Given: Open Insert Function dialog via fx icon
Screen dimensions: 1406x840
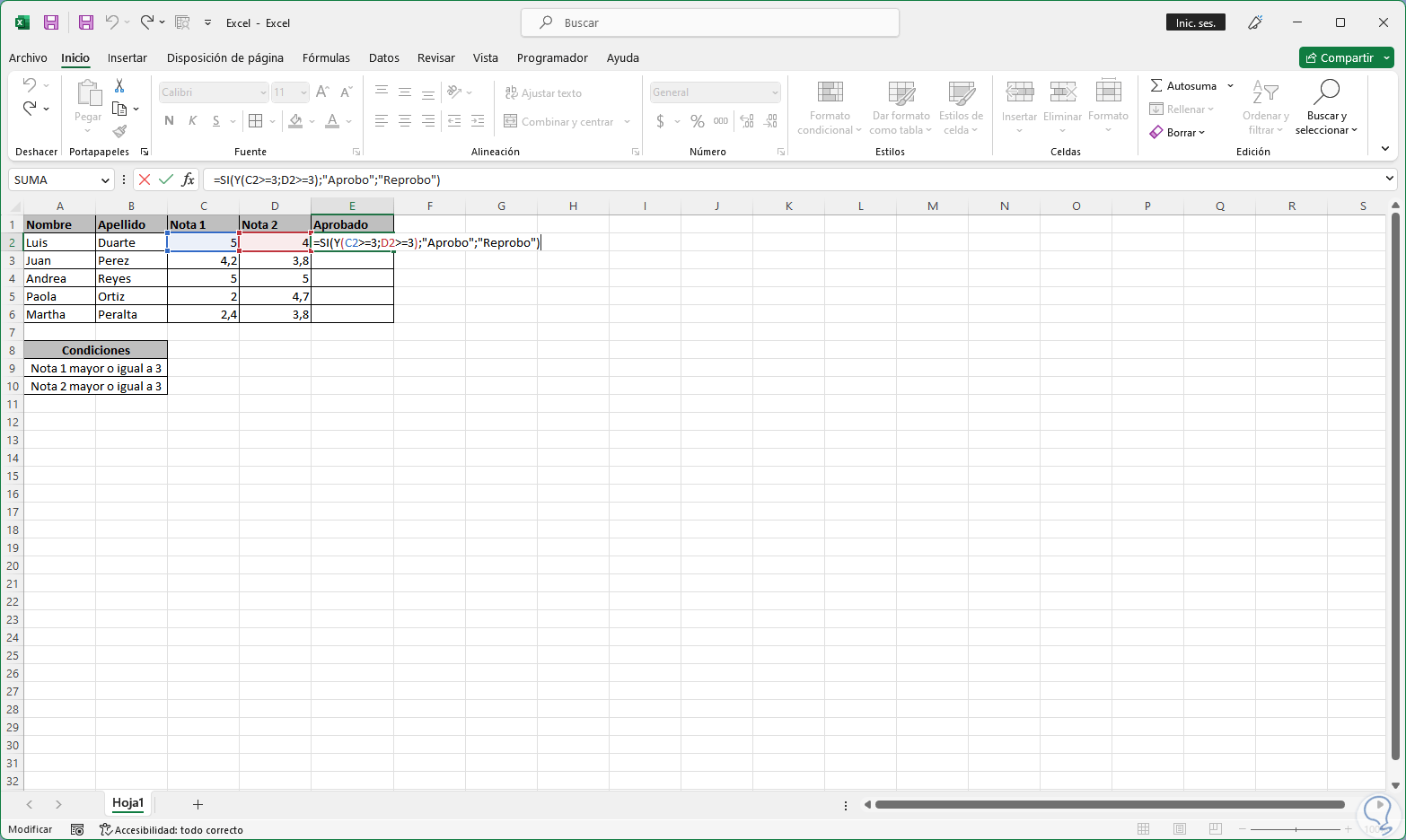Looking at the screenshot, I should point(188,179).
